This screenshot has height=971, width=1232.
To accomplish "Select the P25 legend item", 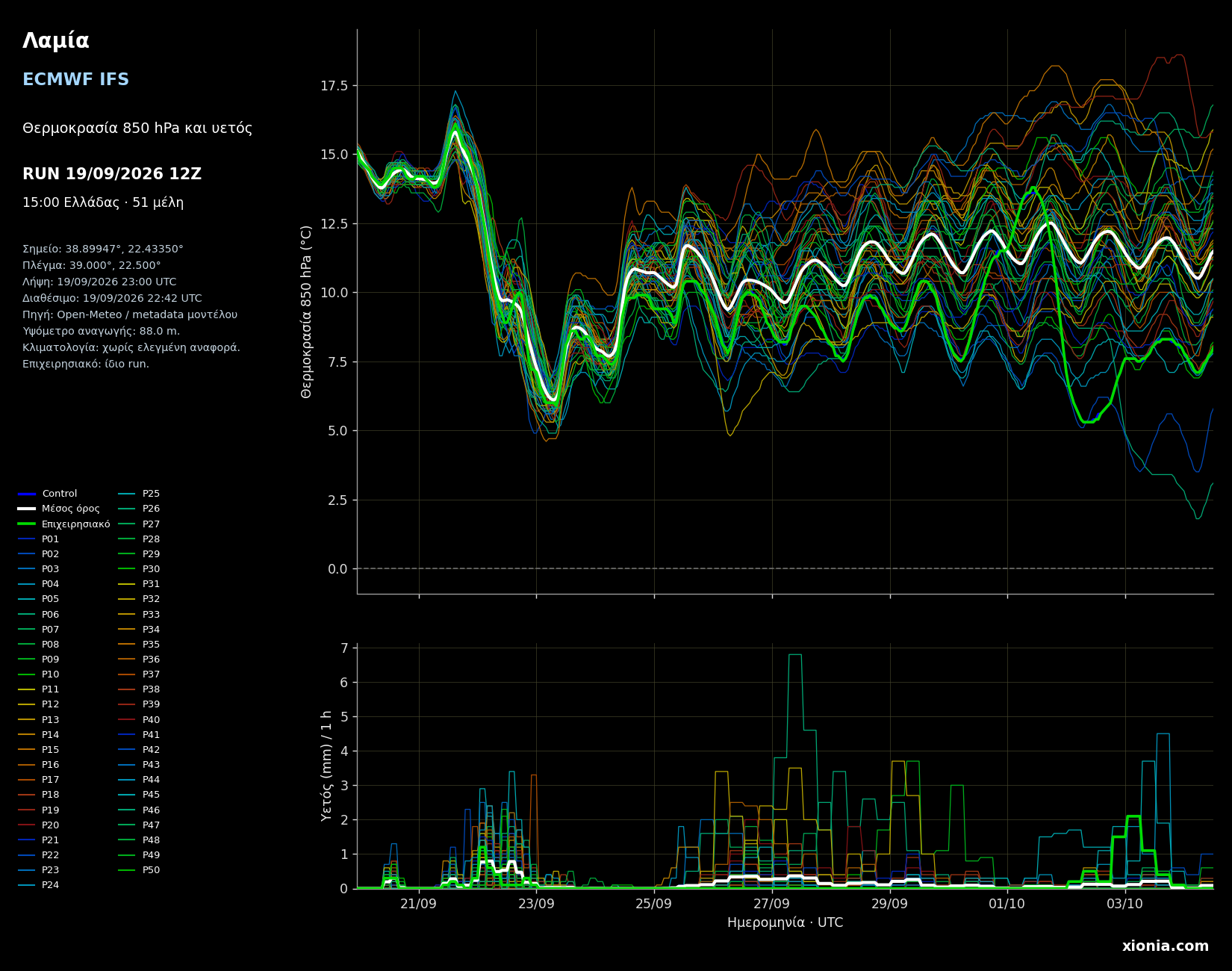I will [x=140, y=494].
